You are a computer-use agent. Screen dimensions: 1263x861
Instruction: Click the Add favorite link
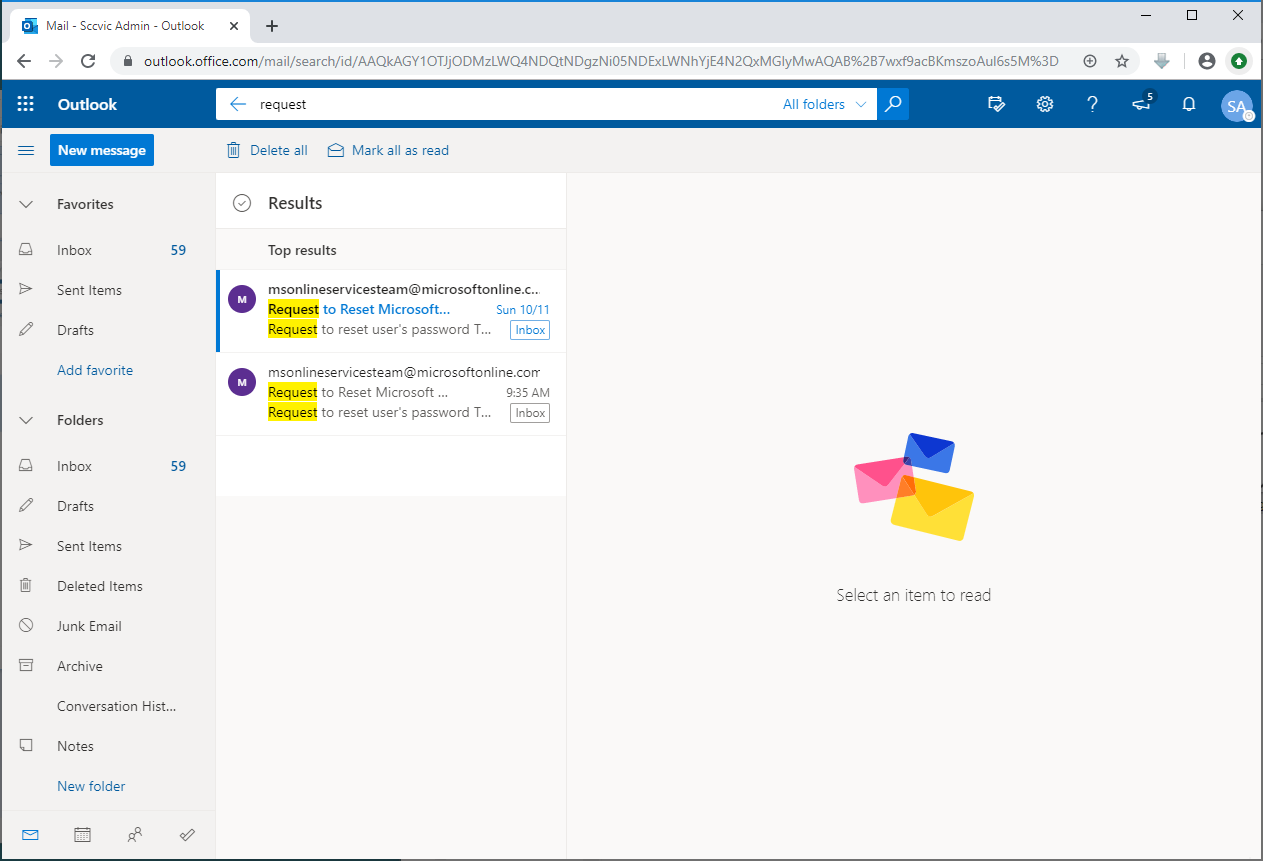click(x=95, y=370)
